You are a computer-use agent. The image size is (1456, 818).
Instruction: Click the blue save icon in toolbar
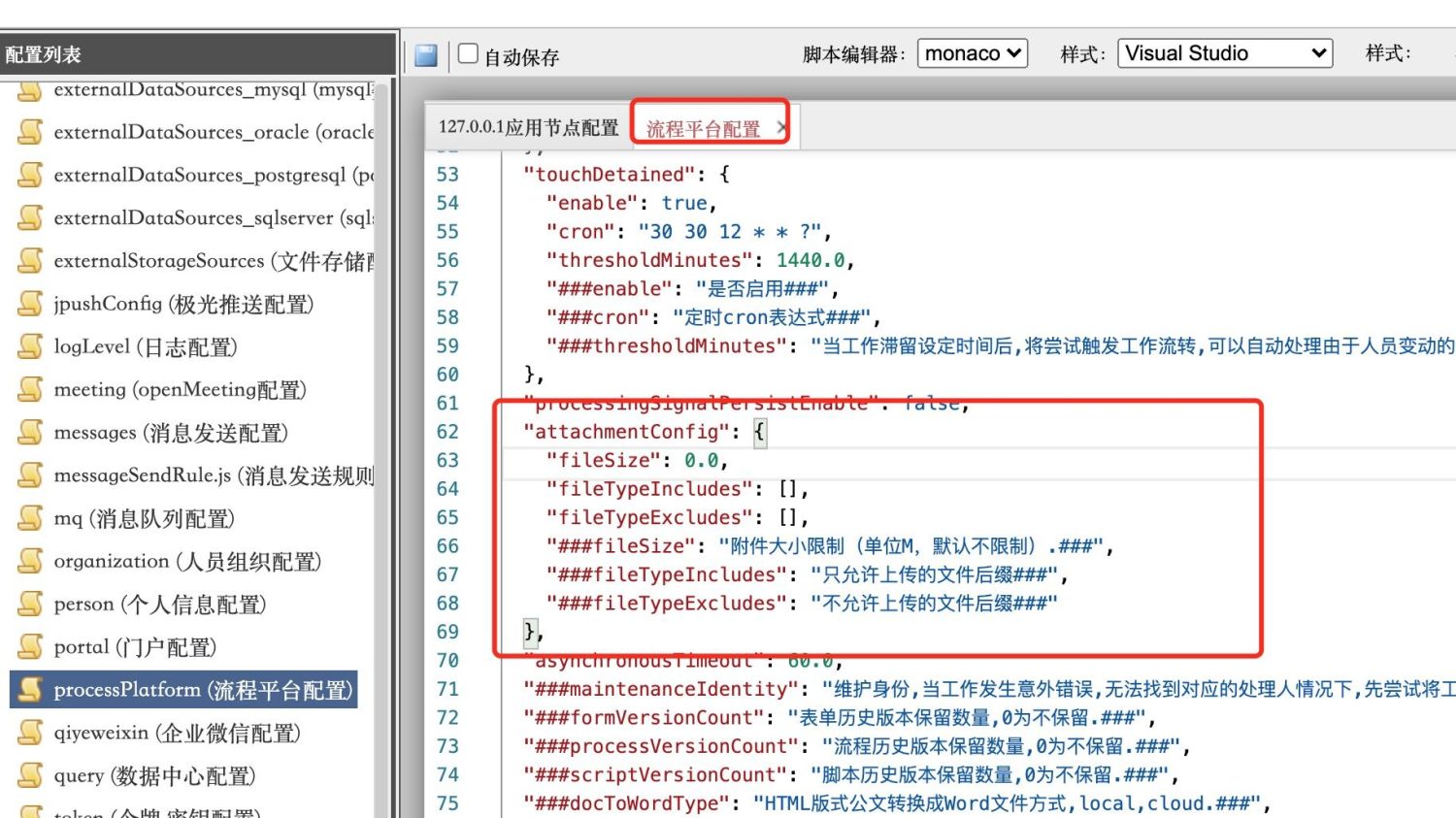tap(425, 54)
